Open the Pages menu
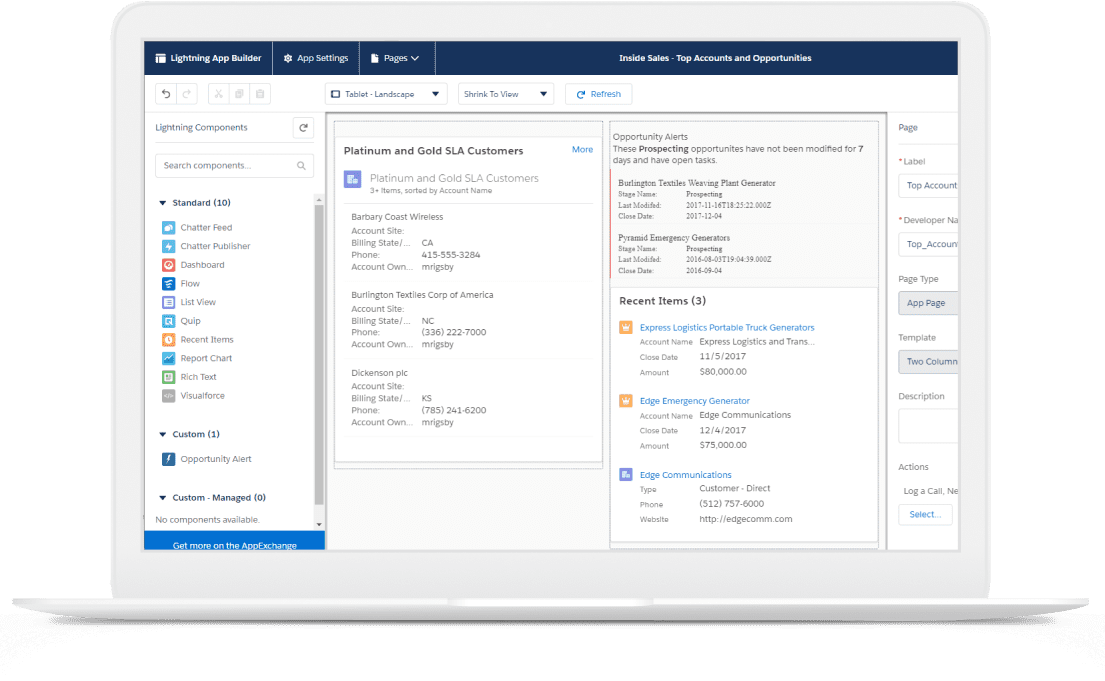Viewport: 1105px width, 681px height. (x=395, y=58)
